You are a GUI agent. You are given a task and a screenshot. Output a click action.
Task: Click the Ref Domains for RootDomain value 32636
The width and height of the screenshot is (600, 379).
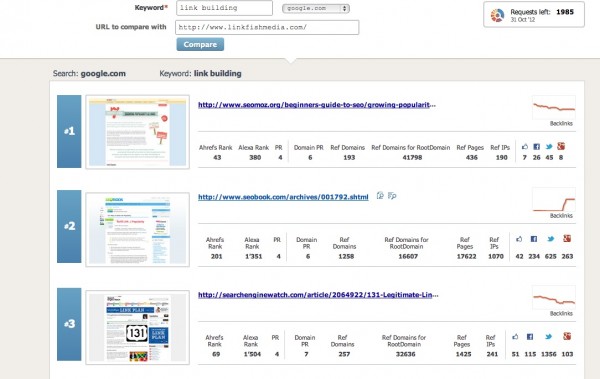click(405, 354)
